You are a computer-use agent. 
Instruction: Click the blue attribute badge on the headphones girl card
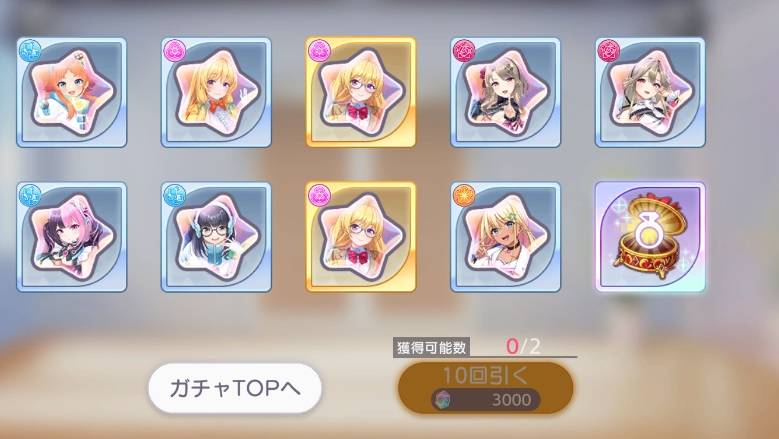coord(174,196)
